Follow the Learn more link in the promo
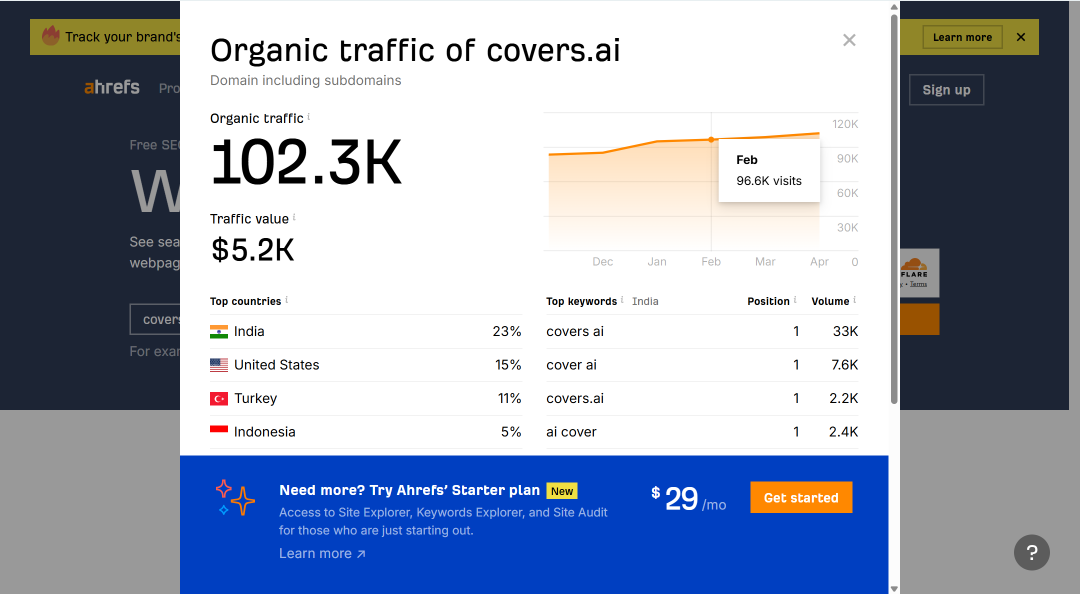 tap(322, 553)
